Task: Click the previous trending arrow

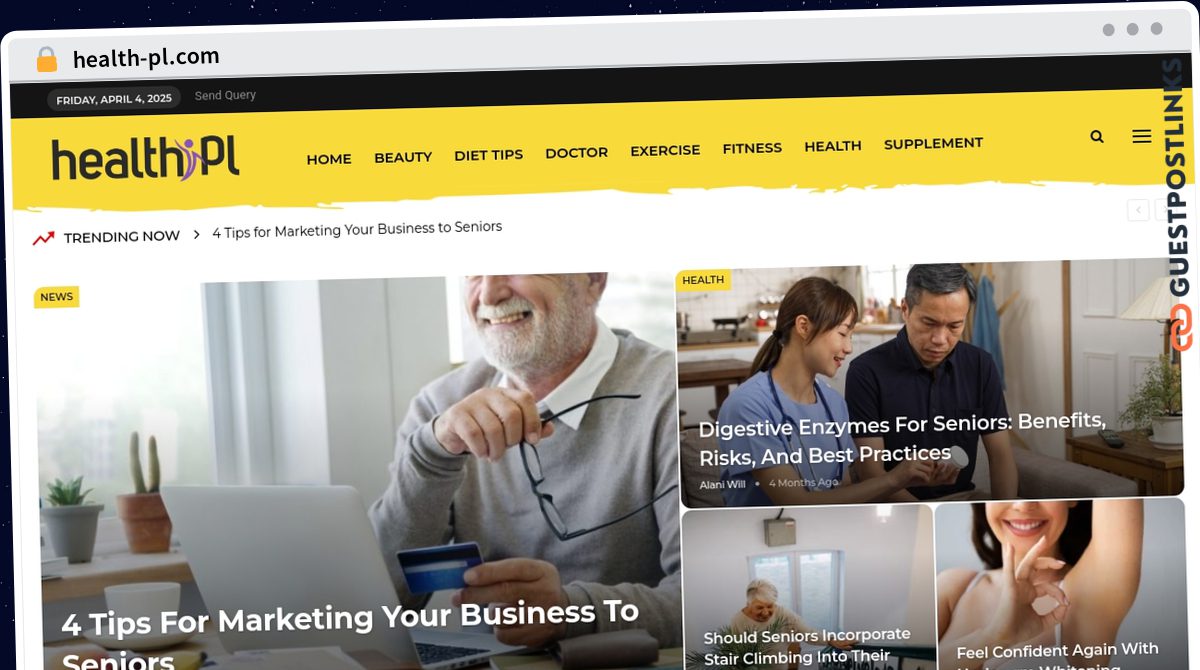Action: click(1138, 210)
